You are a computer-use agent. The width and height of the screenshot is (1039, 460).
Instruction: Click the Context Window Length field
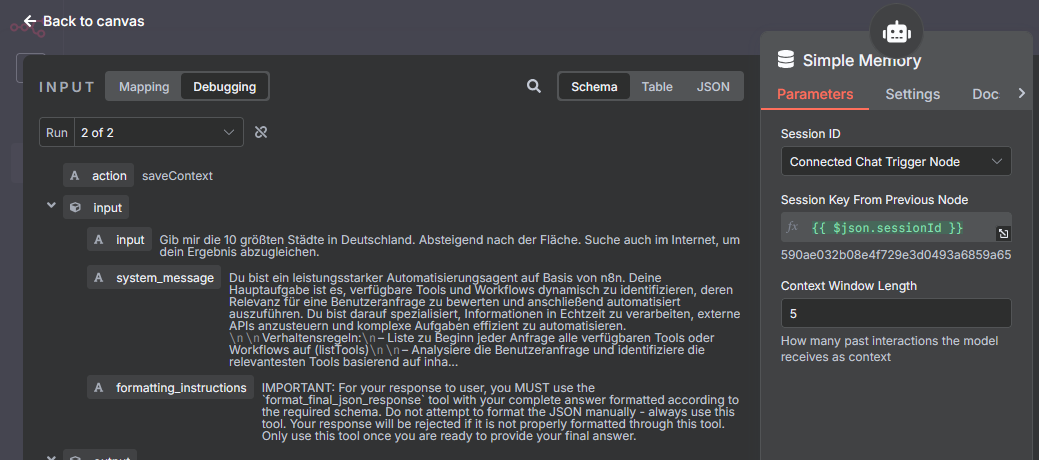click(x=895, y=313)
